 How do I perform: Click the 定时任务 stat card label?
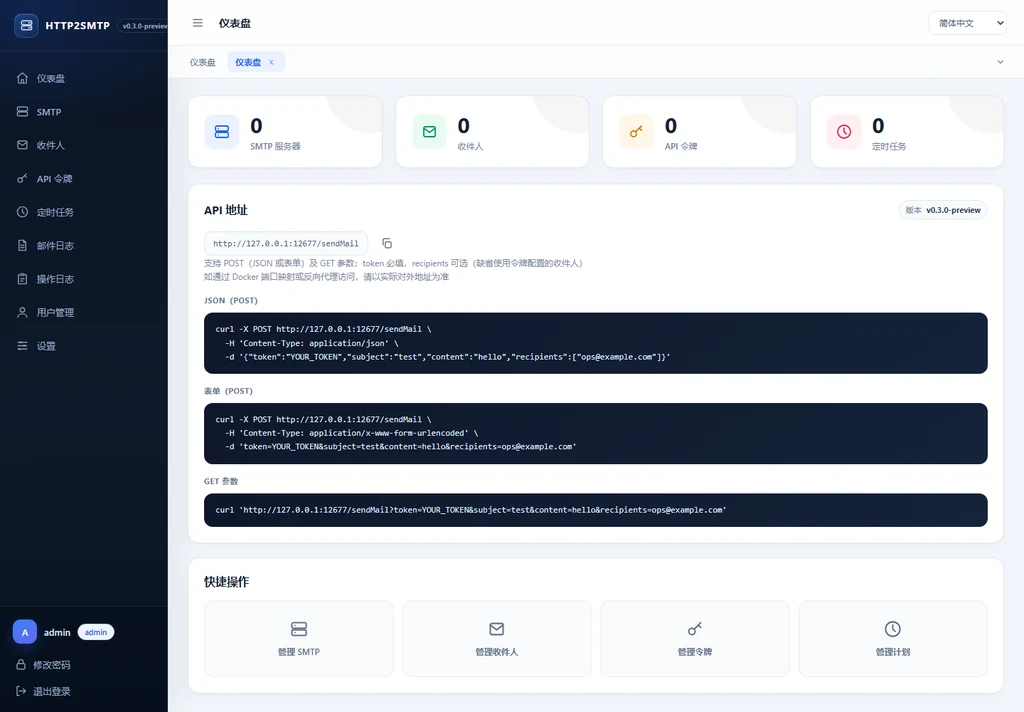point(889,146)
